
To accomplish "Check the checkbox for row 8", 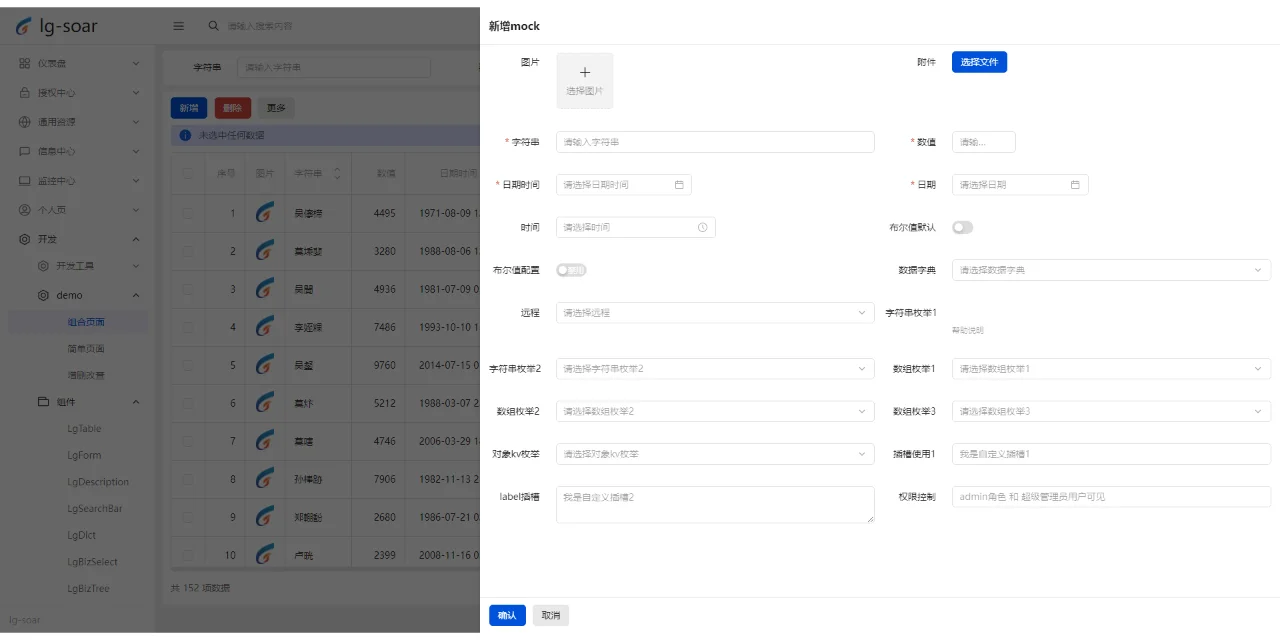I will pos(187,479).
